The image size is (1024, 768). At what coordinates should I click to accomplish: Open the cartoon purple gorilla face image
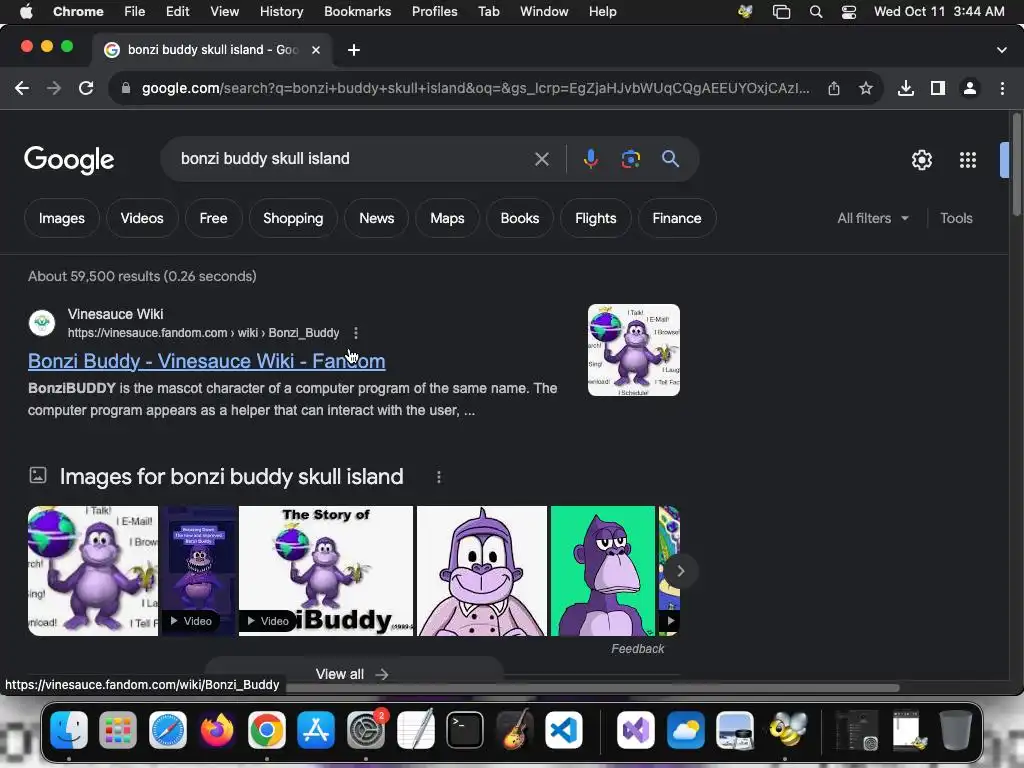click(482, 571)
